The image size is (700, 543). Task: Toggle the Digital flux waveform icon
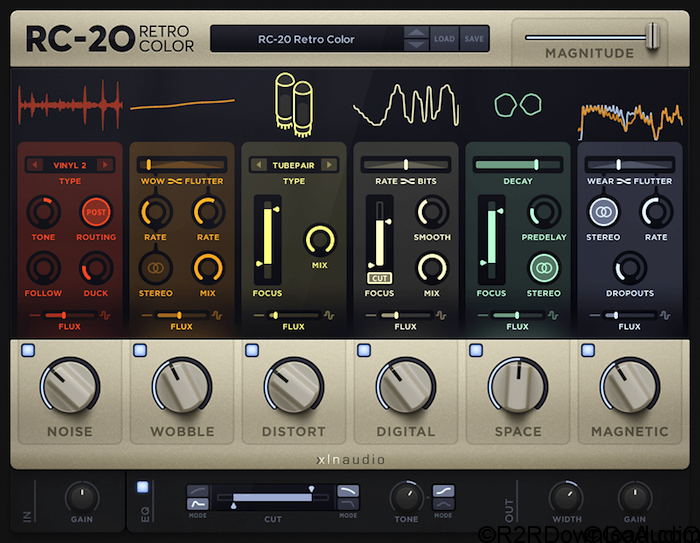441,315
